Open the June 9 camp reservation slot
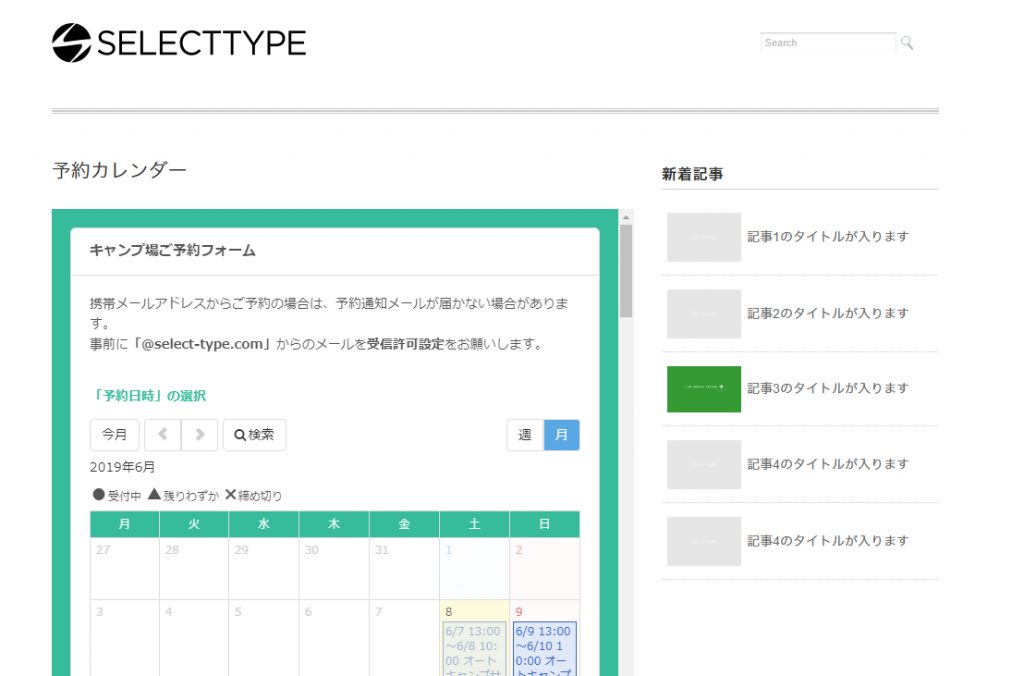1024x676 pixels. click(x=544, y=648)
